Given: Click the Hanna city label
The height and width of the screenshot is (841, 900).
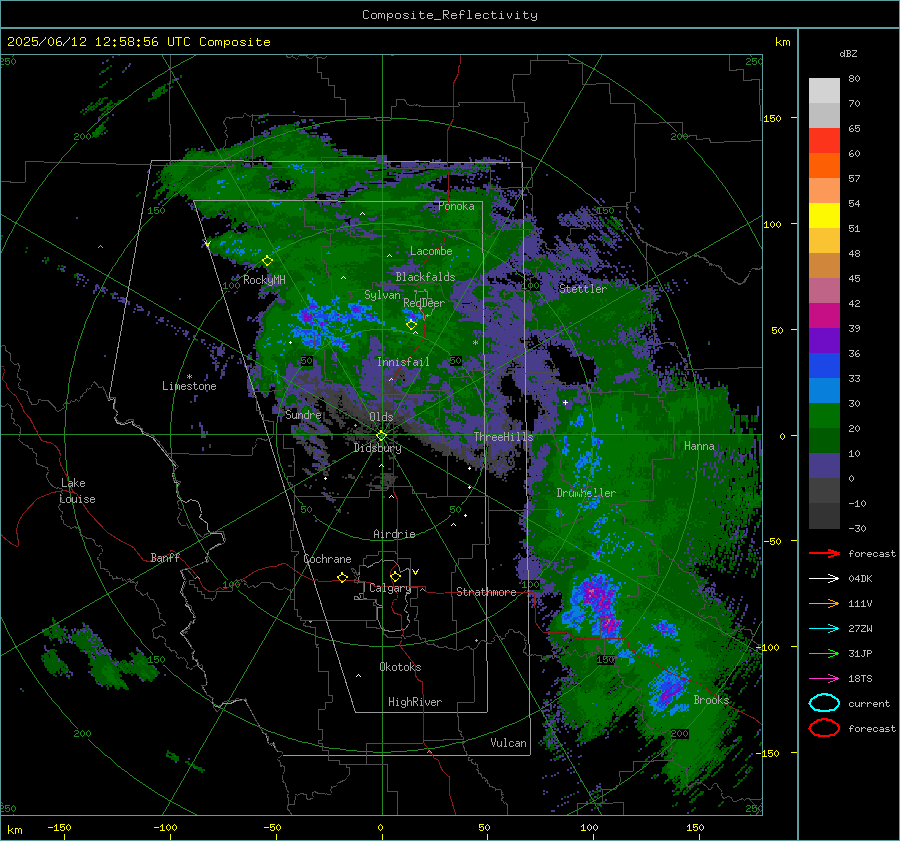Looking at the screenshot, I should 699,446.
